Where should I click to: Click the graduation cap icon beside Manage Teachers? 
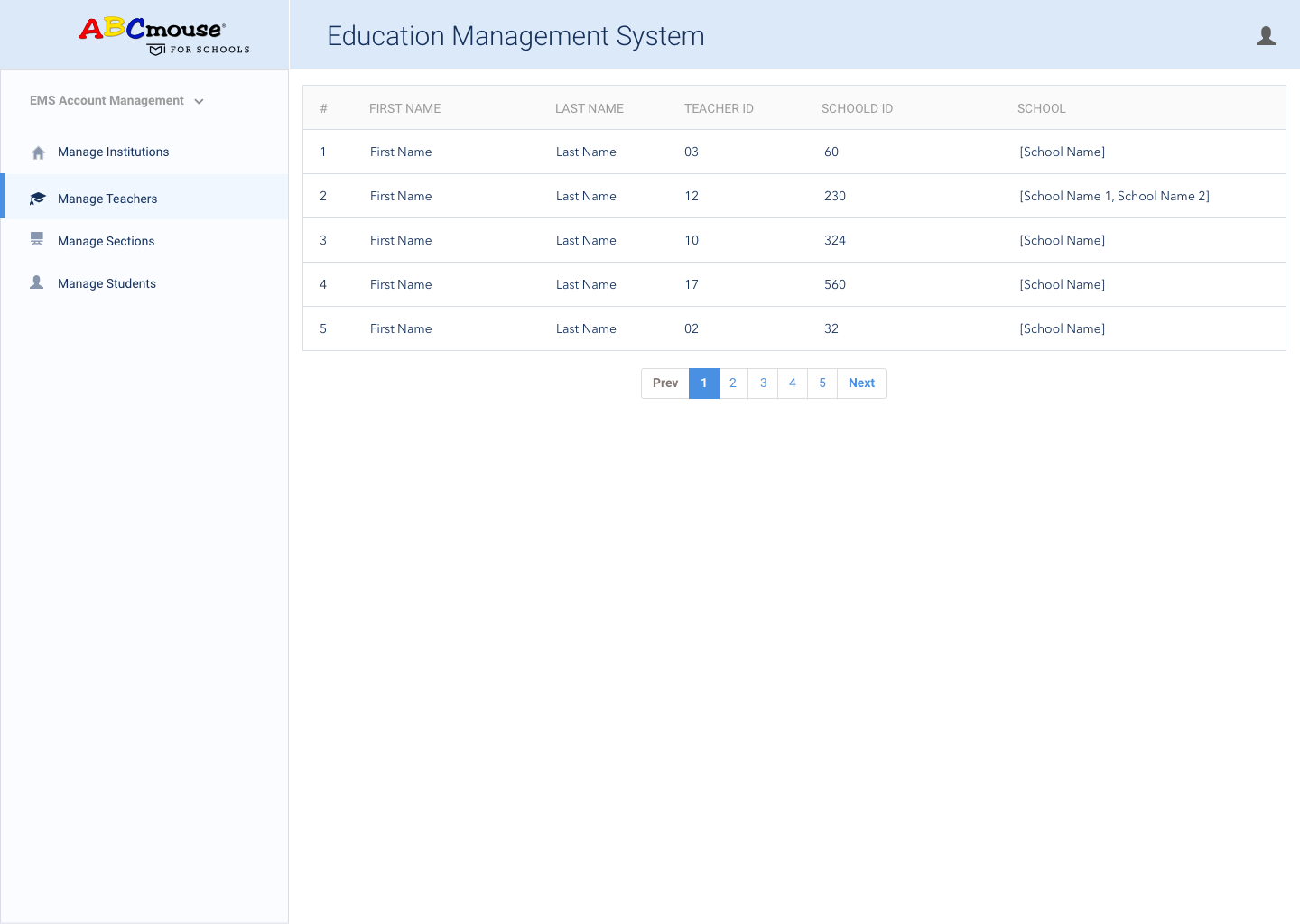pos(38,199)
